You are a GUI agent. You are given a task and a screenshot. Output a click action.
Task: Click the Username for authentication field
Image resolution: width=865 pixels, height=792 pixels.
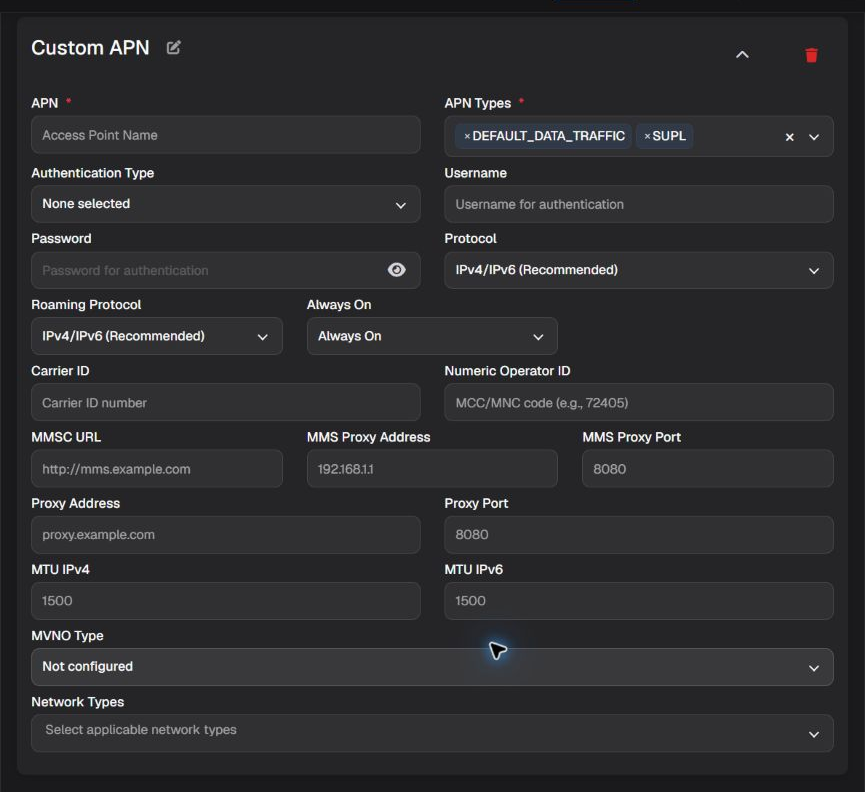[x=639, y=204]
